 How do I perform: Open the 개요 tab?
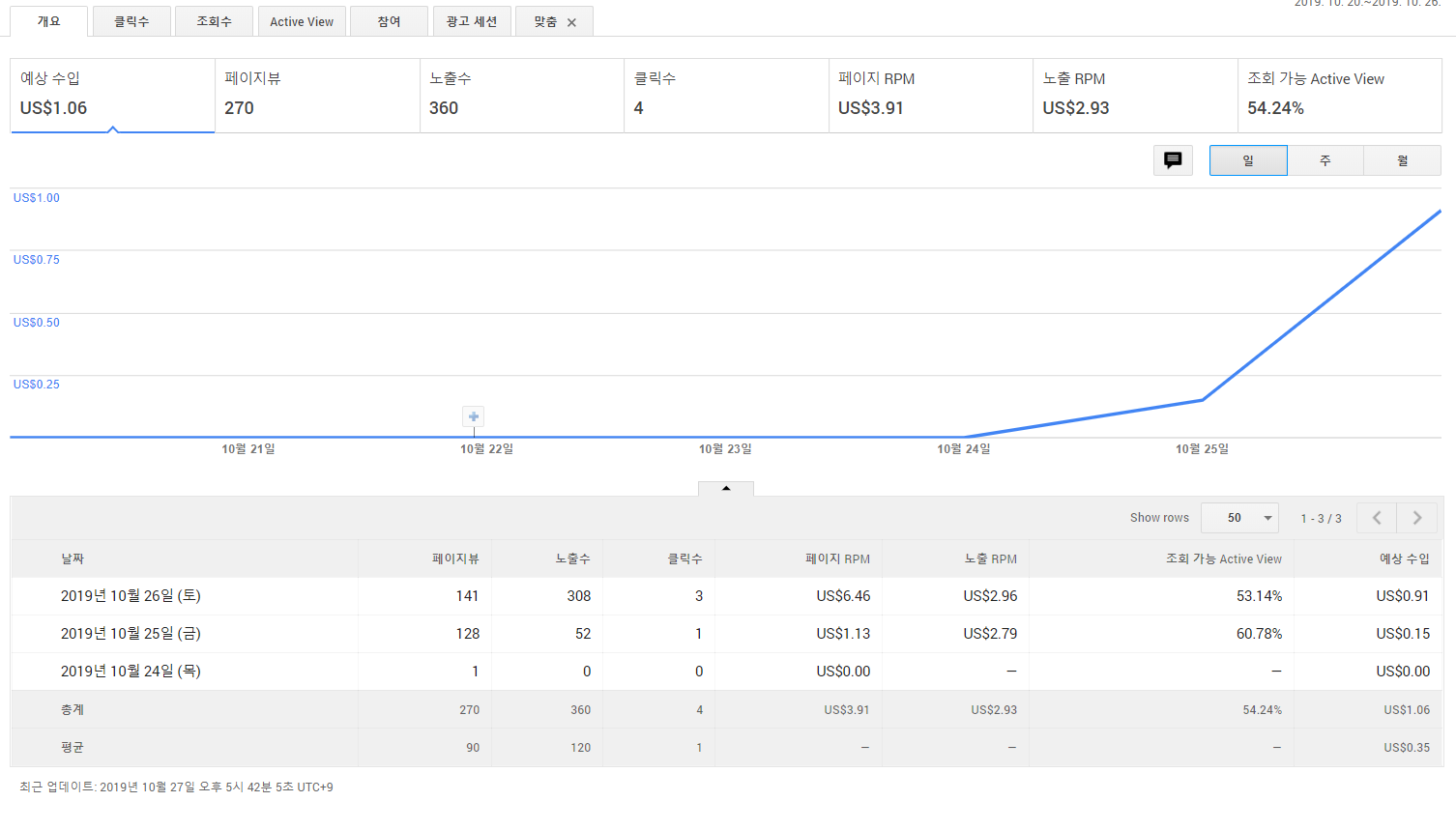48,21
